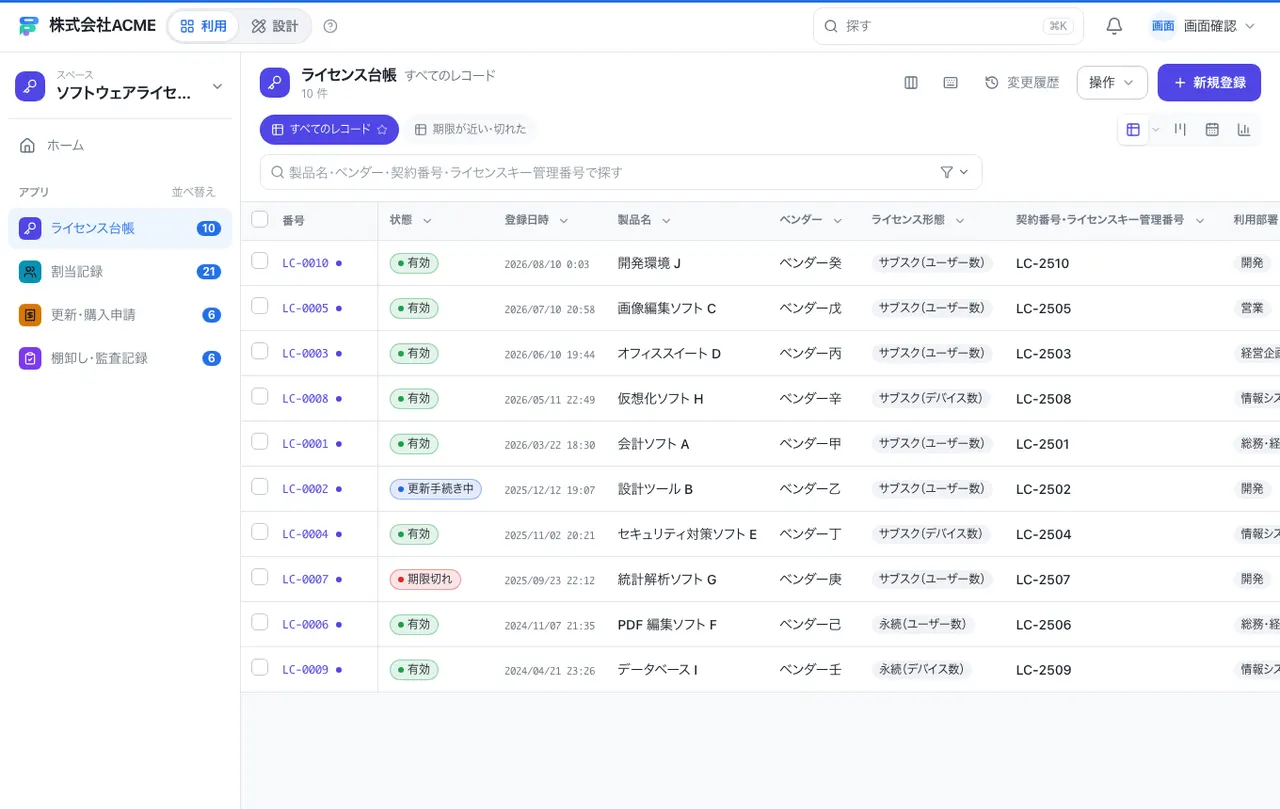
Task: Expand the ソフトウェアライセ... space selector
Action: click(x=120, y=86)
